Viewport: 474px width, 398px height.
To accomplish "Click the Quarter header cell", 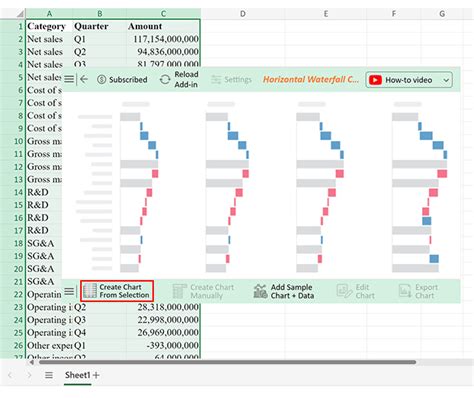I will pos(99,26).
